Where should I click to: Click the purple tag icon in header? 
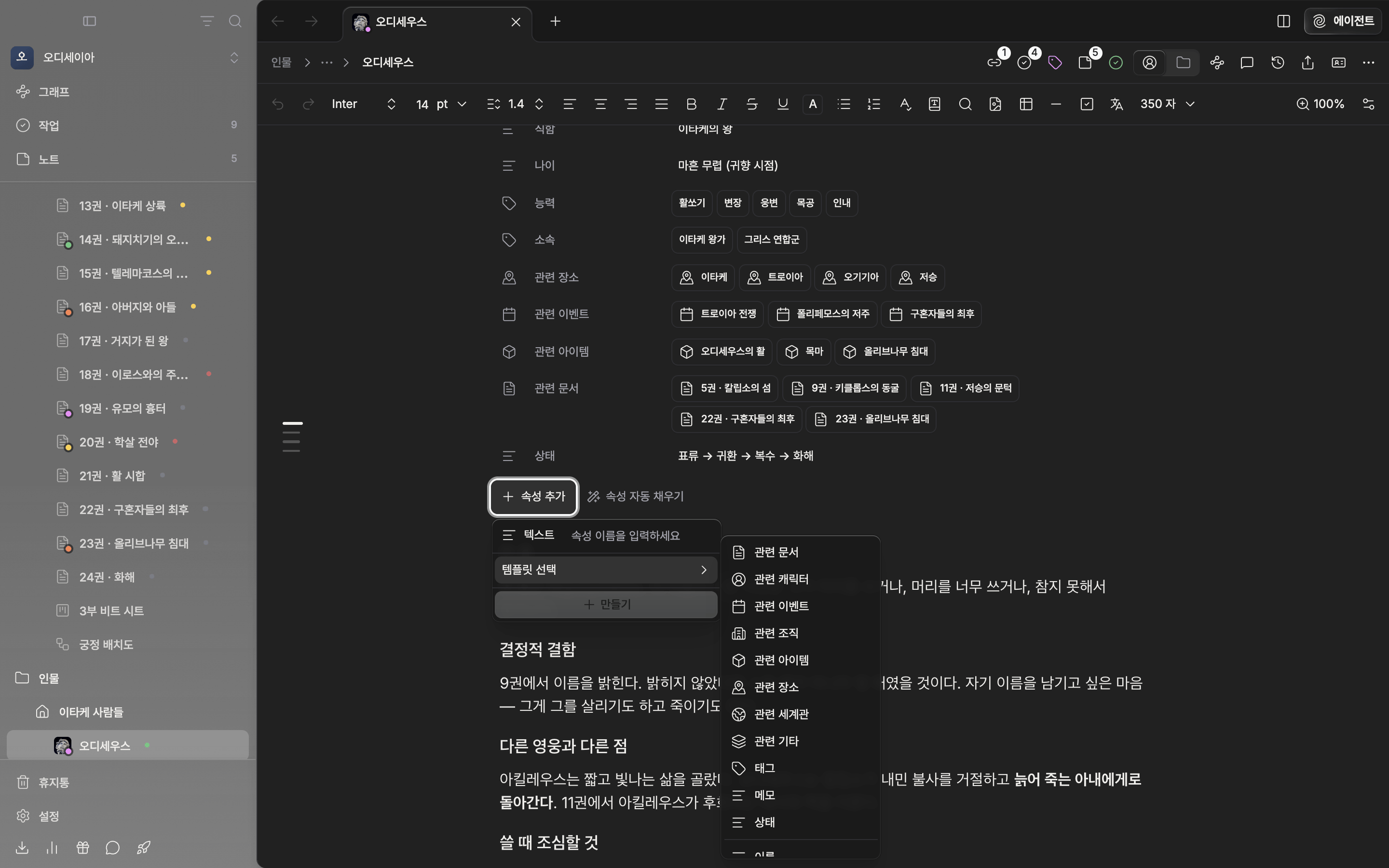[1054, 63]
